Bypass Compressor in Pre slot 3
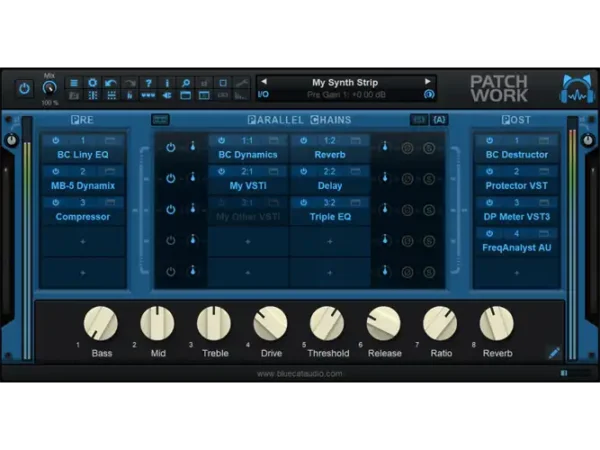The image size is (600, 450). click(x=56, y=202)
